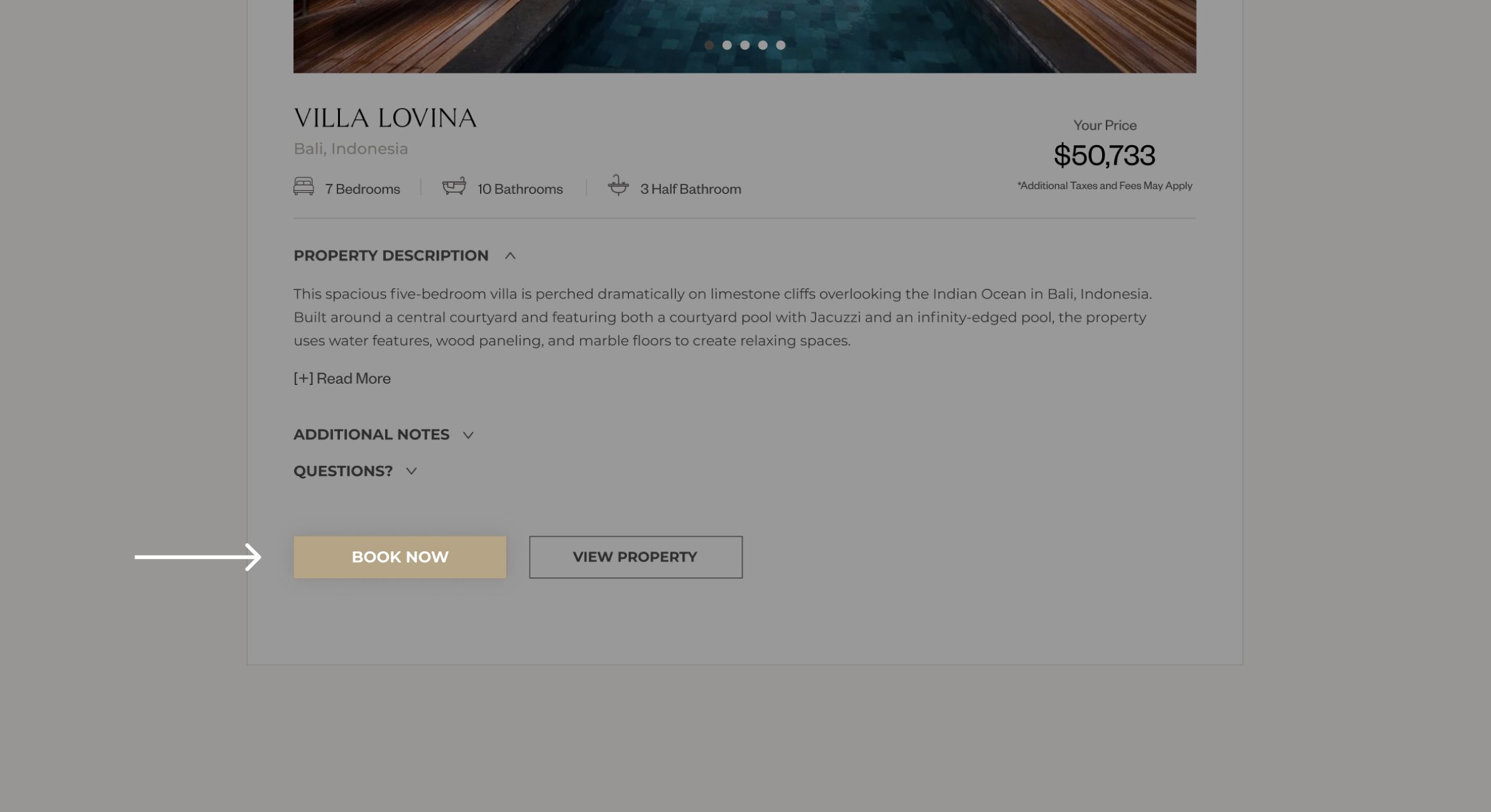This screenshot has width=1491, height=812.
Task: Click the Villa Lovina title
Action: [x=385, y=118]
